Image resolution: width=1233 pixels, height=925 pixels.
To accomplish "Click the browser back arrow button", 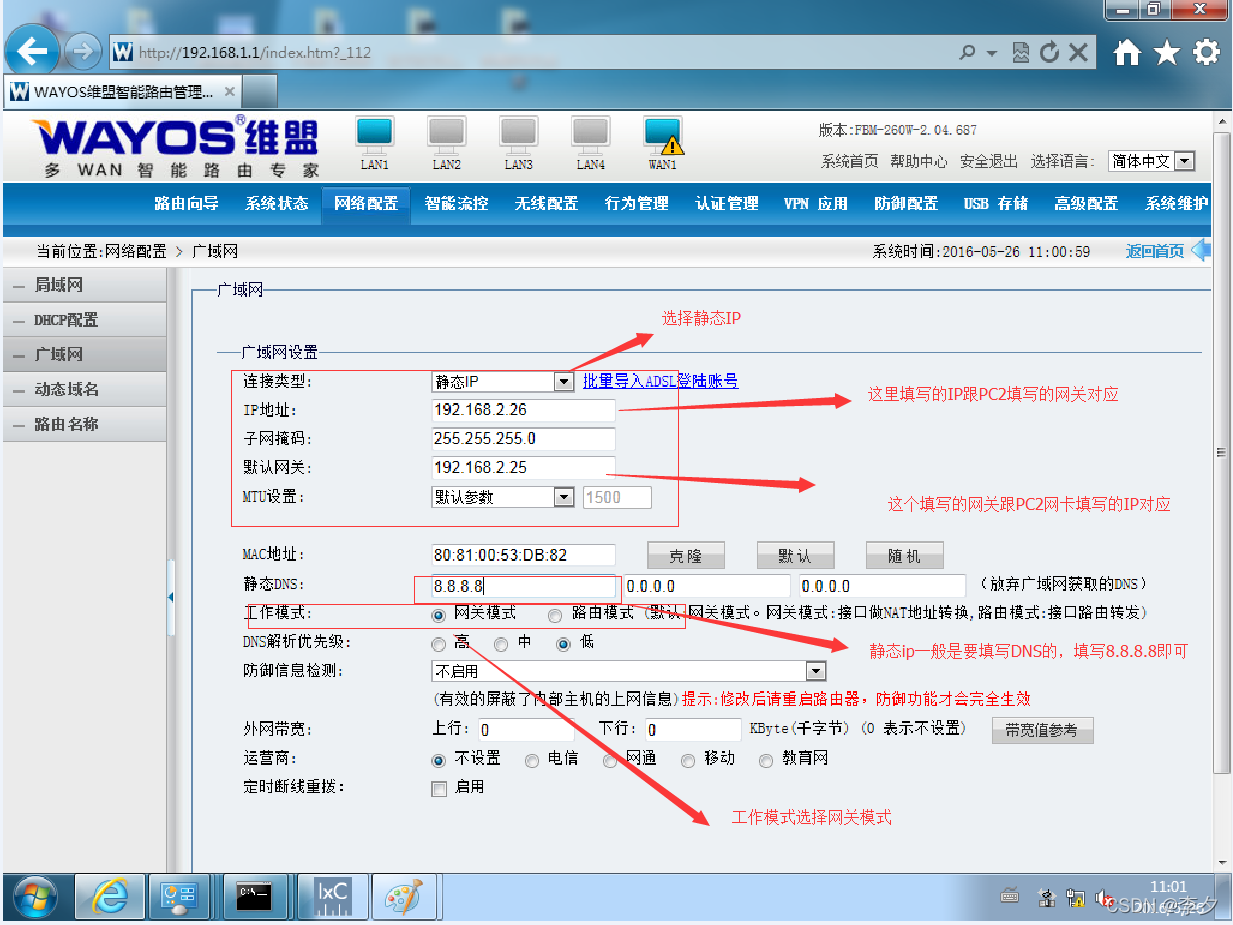I will 33,51.
